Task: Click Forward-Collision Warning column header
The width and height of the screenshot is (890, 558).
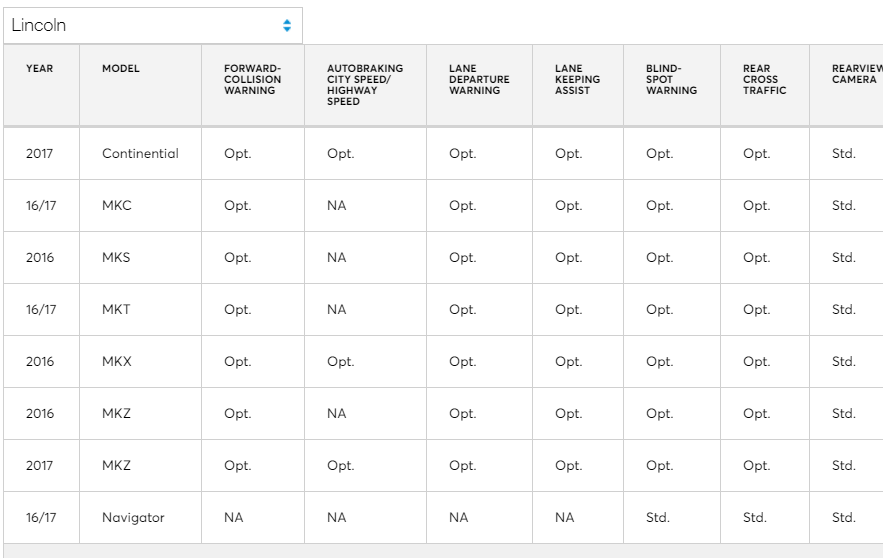Action: point(253,85)
